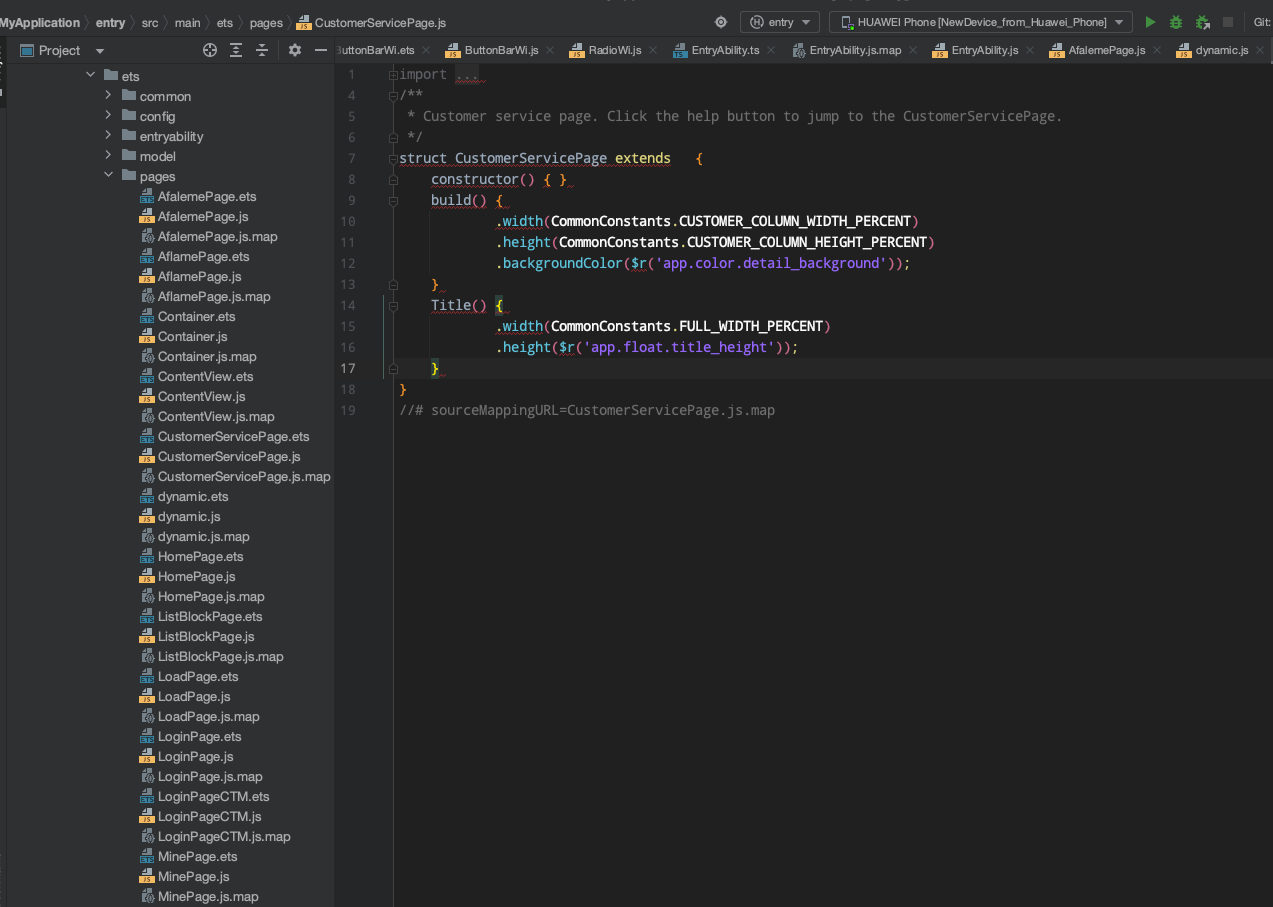
Task: Close the EntryAbility.js tab
Action: pos(1030,50)
